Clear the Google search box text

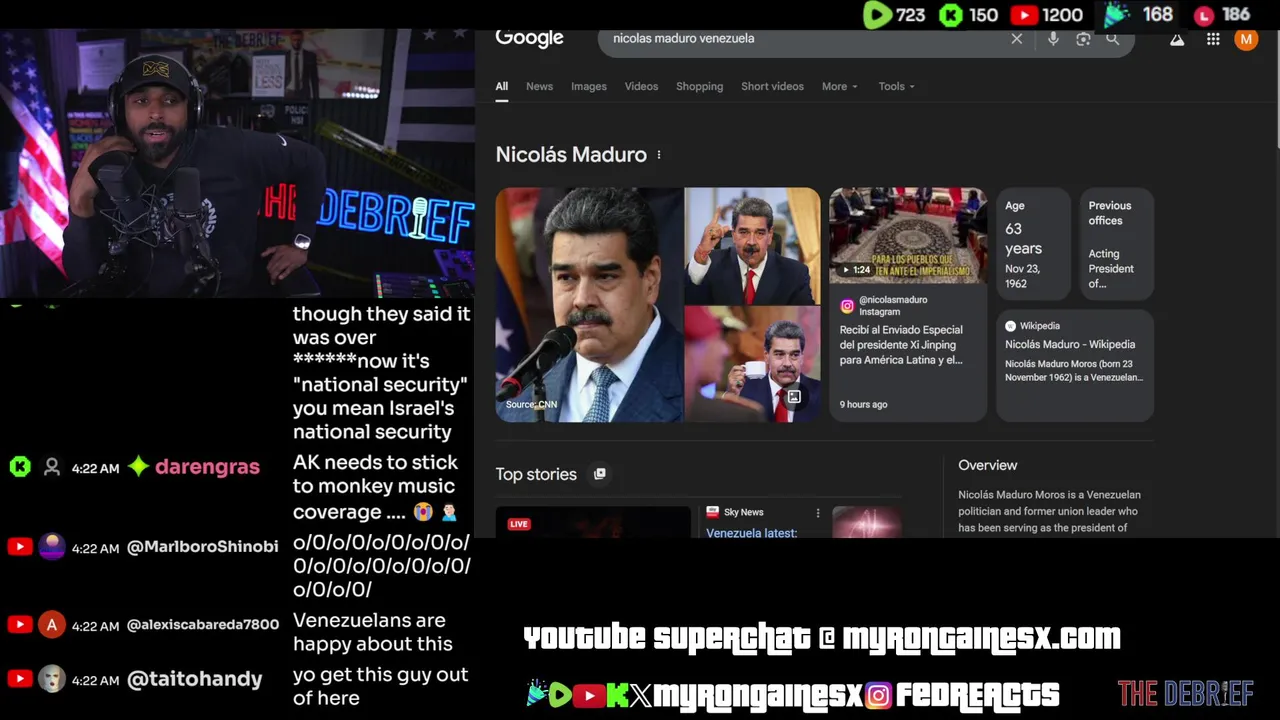click(1017, 39)
